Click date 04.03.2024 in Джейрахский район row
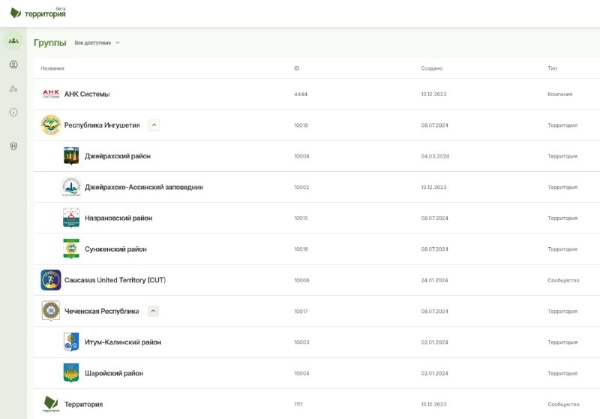600x419 pixels. pyautogui.click(x=435, y=156)
